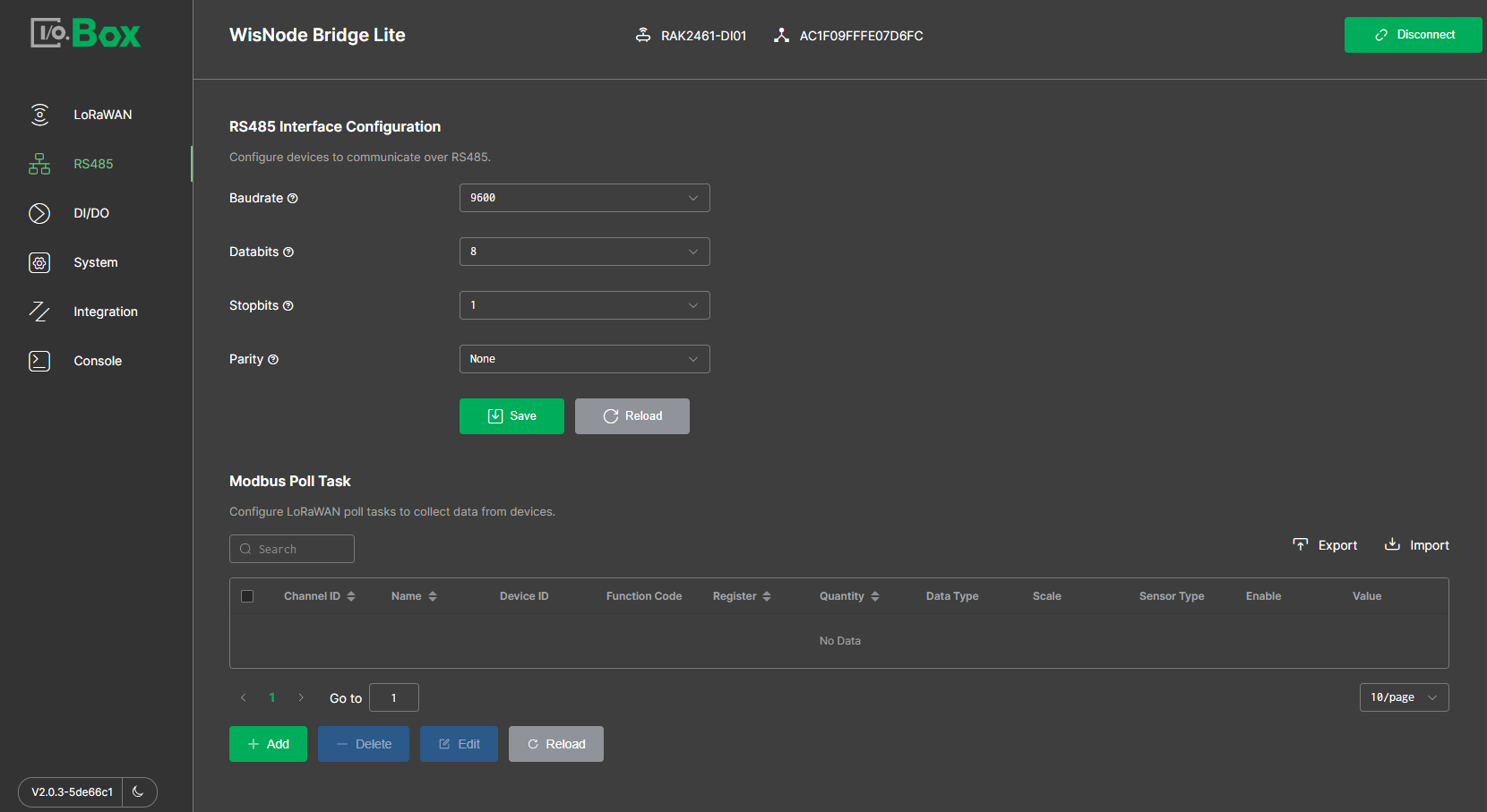Screen dimensions: 1487x812
Task: Reload the RS485 interface configuration
Action: (x=632, y=416)
